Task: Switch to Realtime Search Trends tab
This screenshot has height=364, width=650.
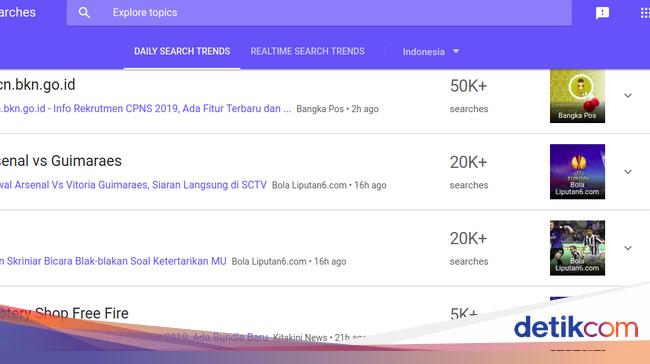Action: (x=308, y=51)
